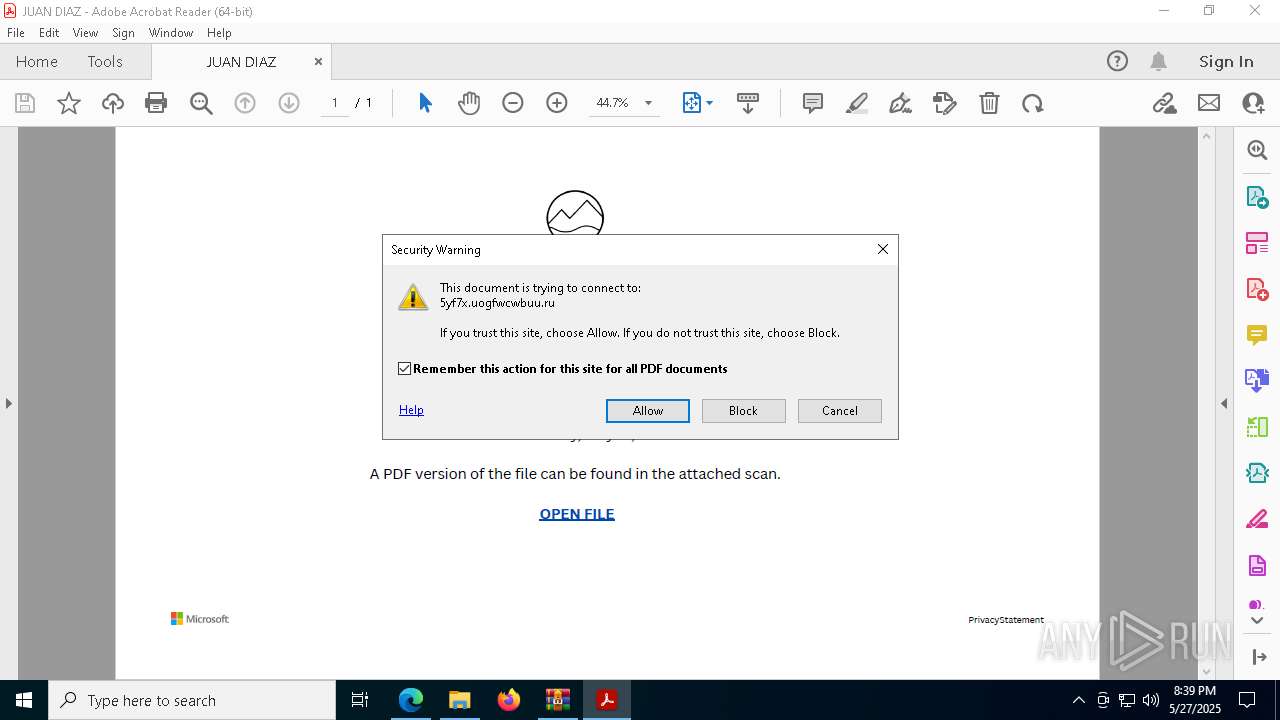This screenshot has width=1280, height=720.
Task: Share a link to file
Action: (x=1164, y=103)
